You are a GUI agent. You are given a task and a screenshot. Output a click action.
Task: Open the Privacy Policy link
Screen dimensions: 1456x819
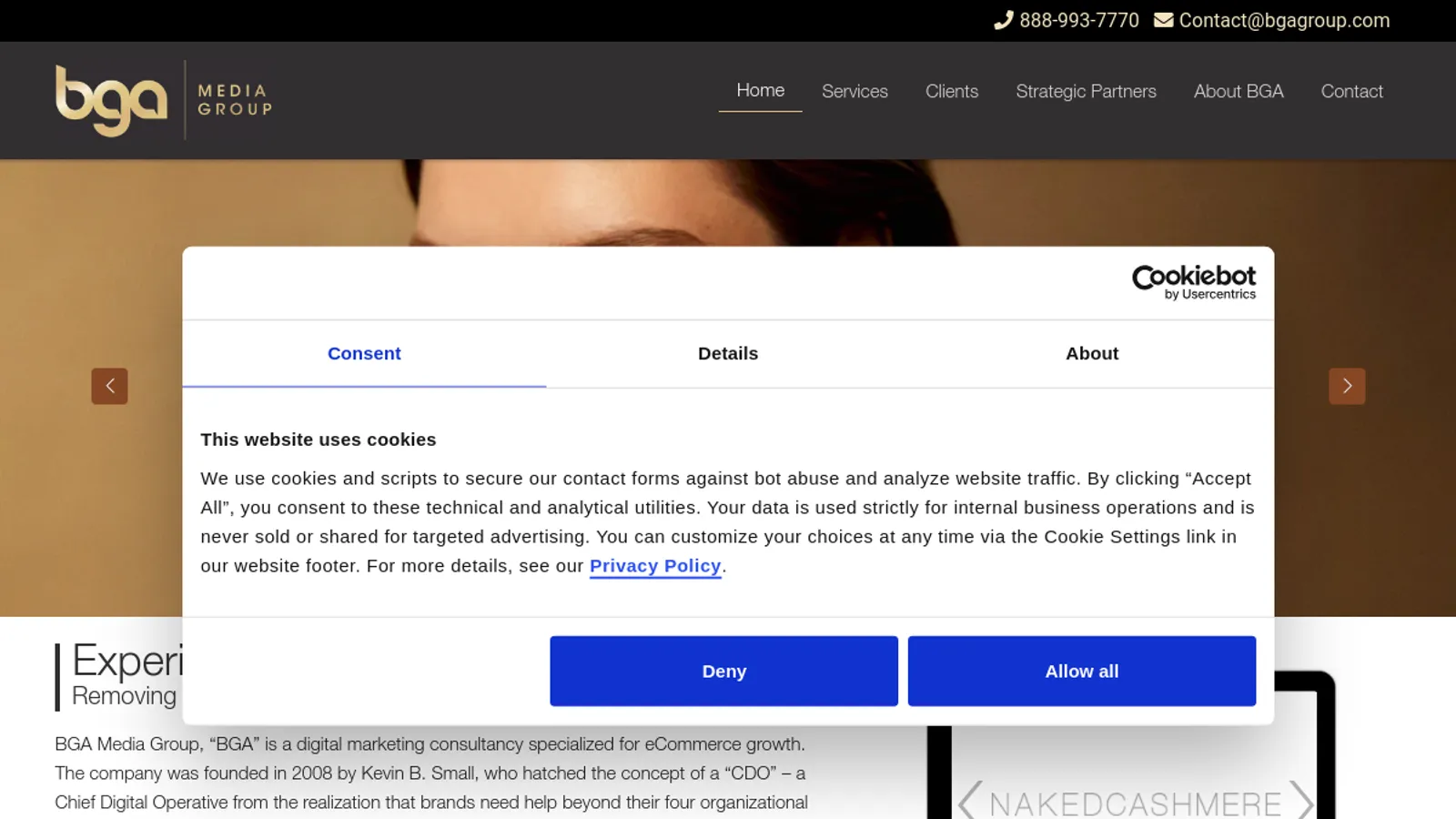coord(655,566)
